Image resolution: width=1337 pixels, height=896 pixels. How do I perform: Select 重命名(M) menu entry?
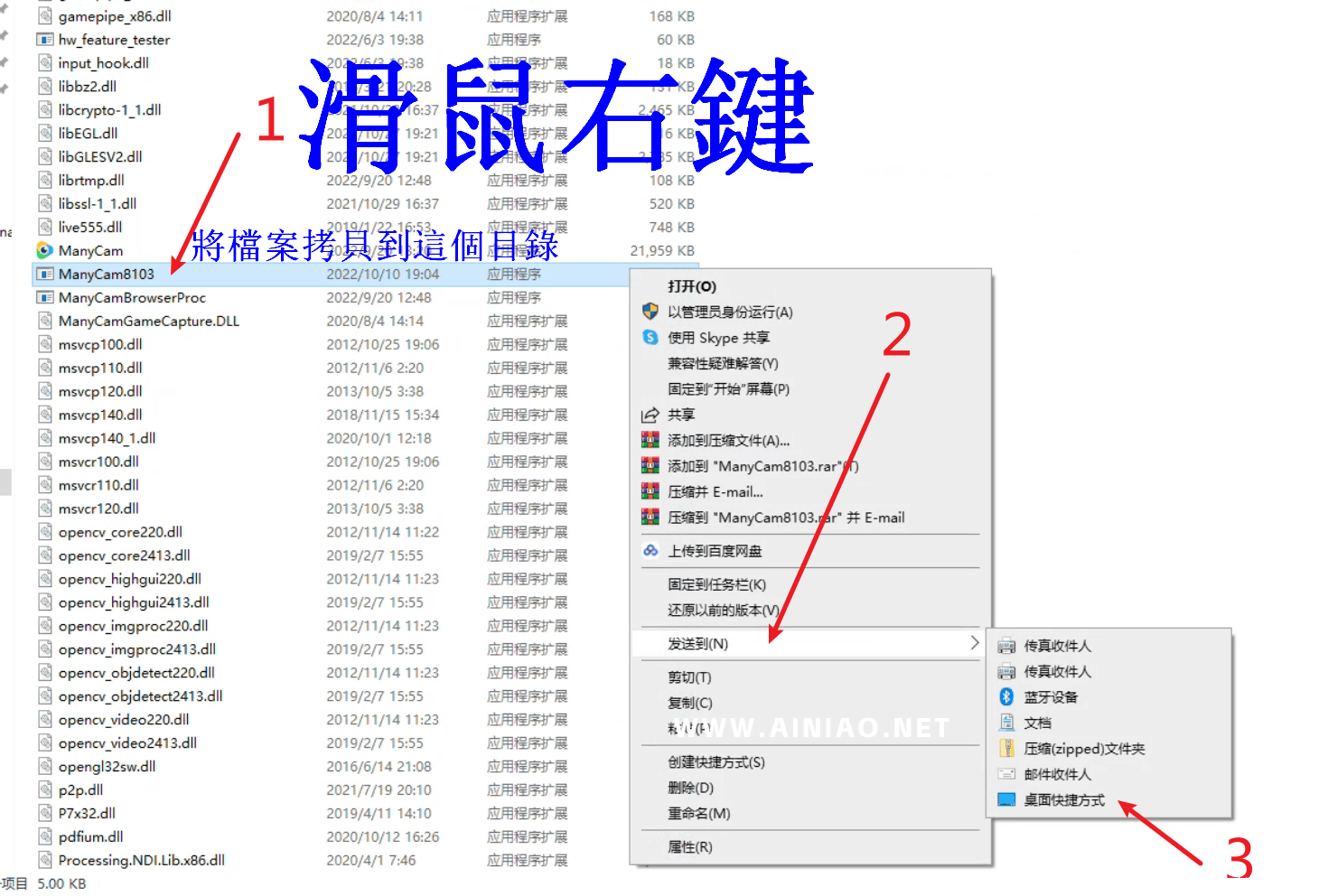coord(699,813)
